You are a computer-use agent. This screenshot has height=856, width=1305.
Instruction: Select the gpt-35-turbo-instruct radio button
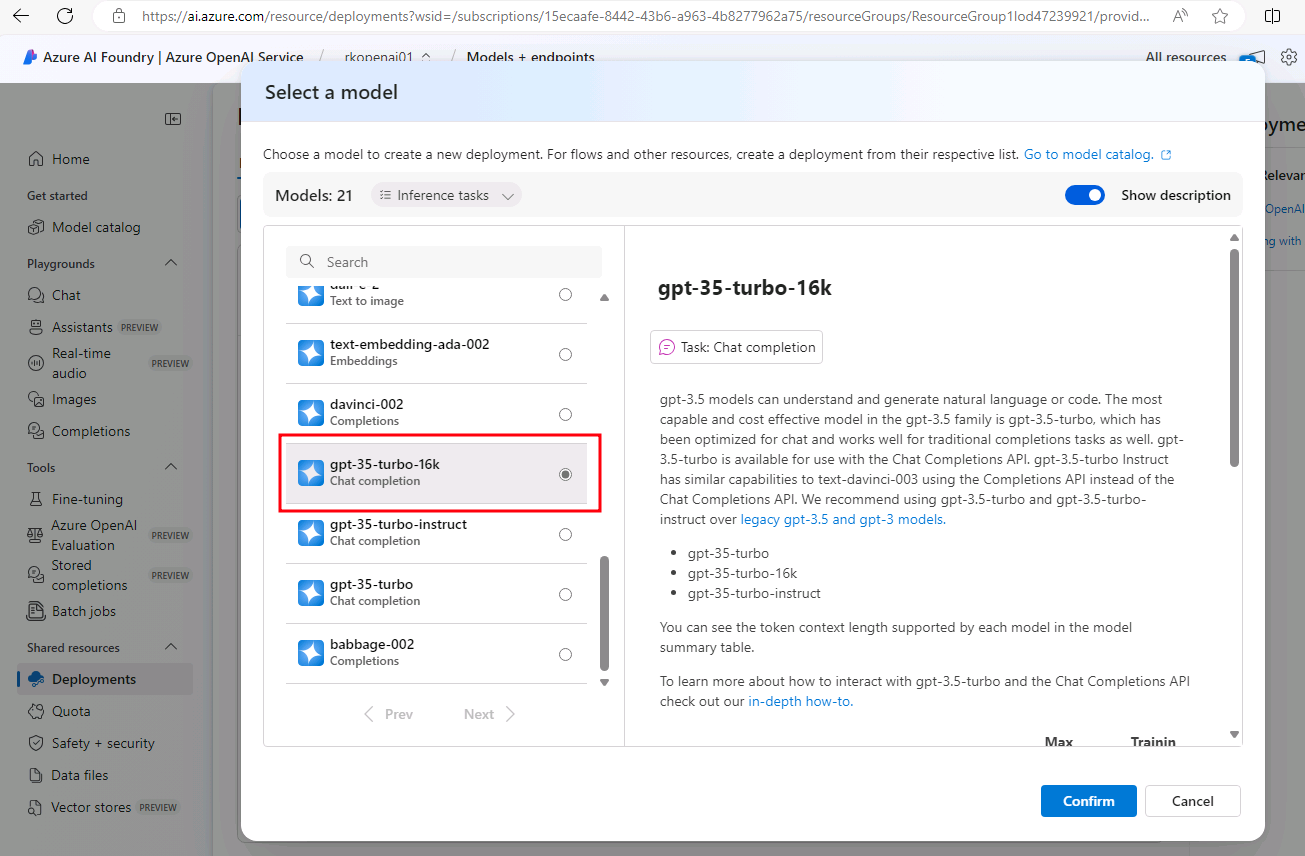(566, 534)
